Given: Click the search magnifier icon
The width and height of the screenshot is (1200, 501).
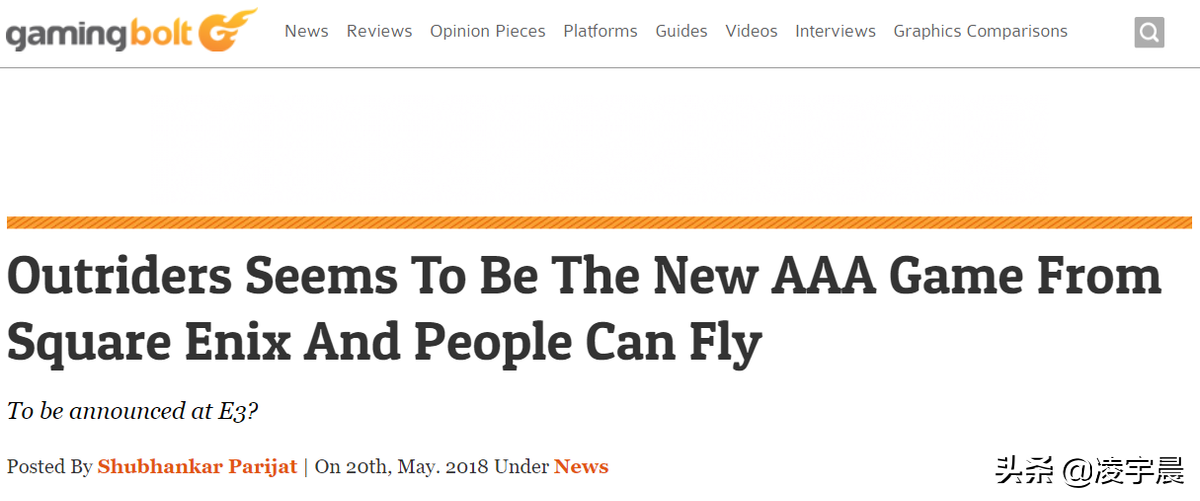Looking at the screenshot, I should click(x=1149, y=32).
